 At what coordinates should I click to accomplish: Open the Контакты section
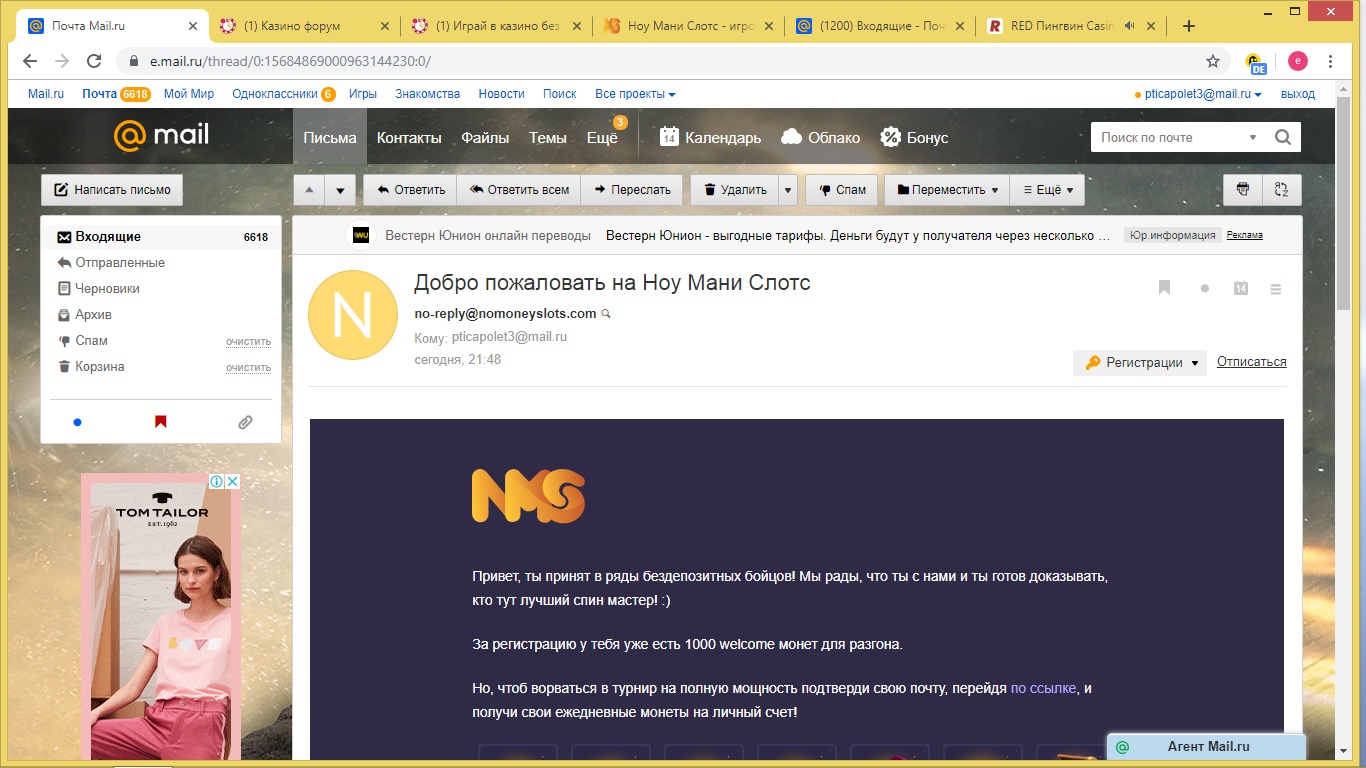click(x=409, y=137)
